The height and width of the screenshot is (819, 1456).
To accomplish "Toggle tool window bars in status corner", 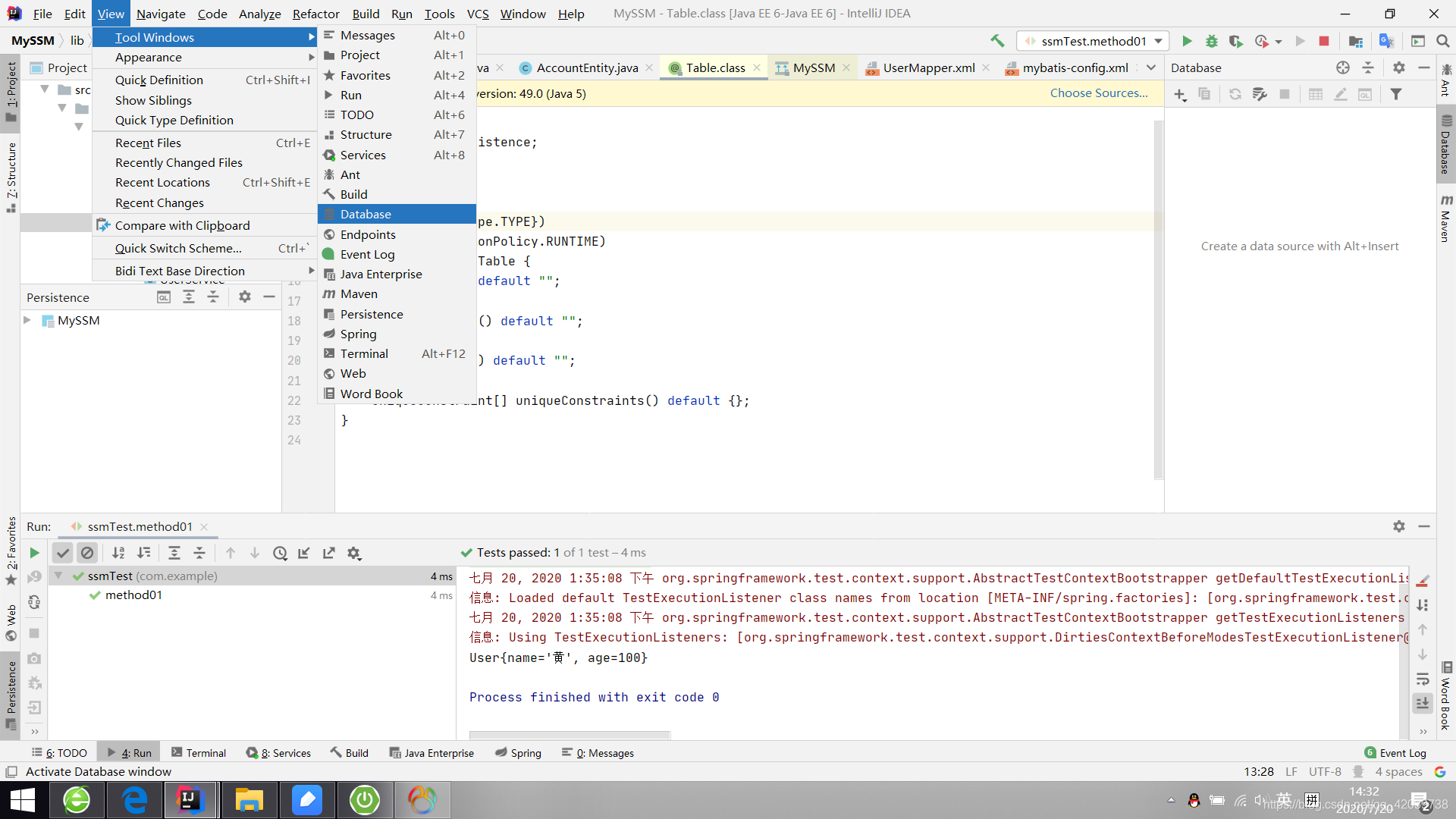I will [x=11, y=772].
